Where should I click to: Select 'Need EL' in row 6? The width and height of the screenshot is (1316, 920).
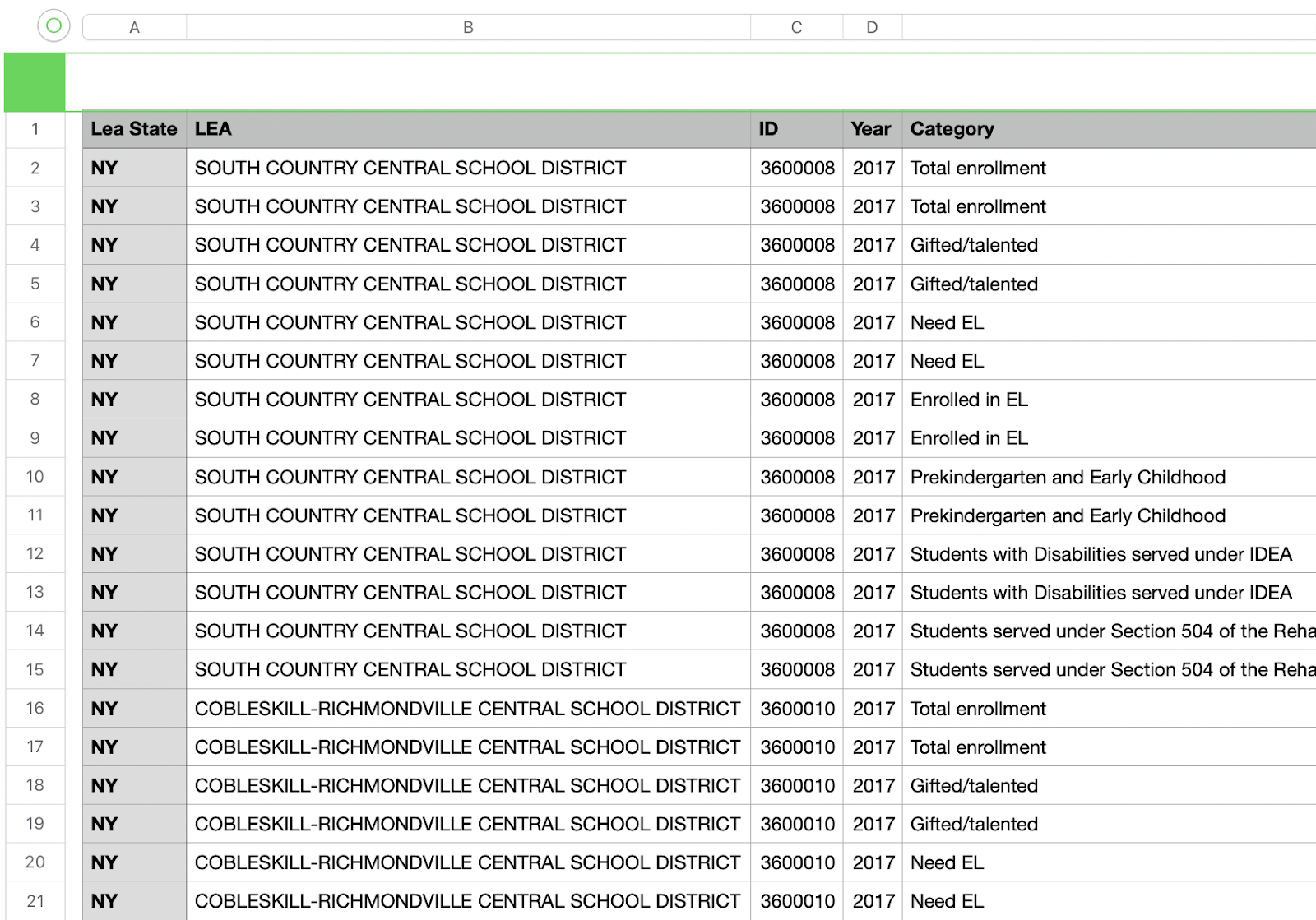(1109, 322)
